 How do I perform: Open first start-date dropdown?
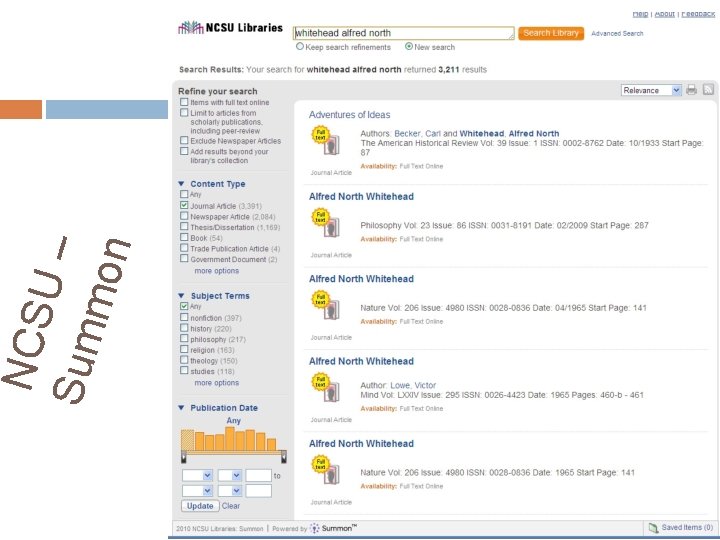tap(197, 476)
